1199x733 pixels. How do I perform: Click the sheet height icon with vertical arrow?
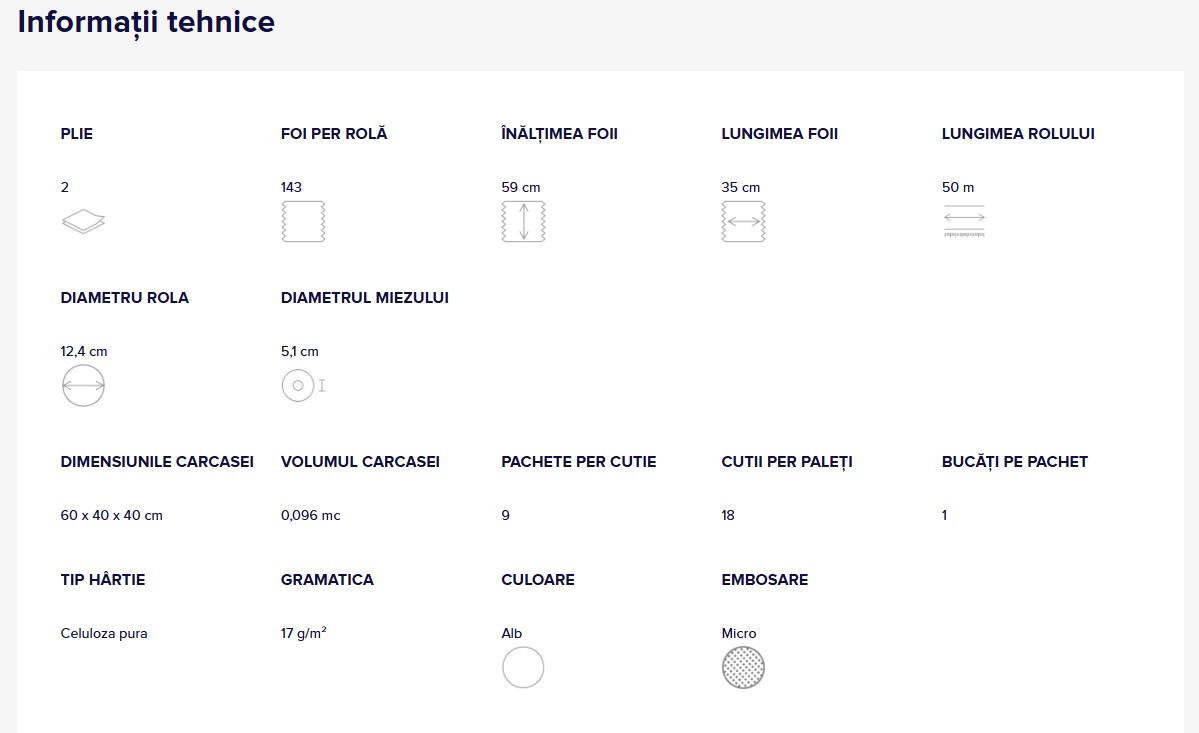coord(524,222)
